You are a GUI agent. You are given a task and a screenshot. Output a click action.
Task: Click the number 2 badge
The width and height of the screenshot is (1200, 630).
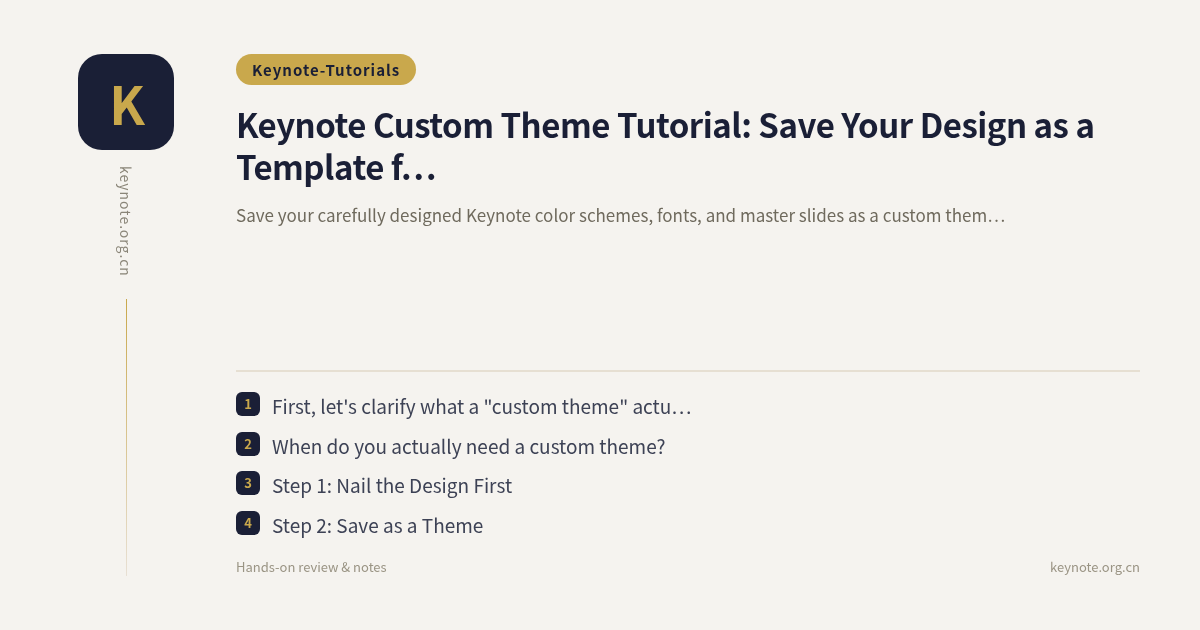[248, 444]
